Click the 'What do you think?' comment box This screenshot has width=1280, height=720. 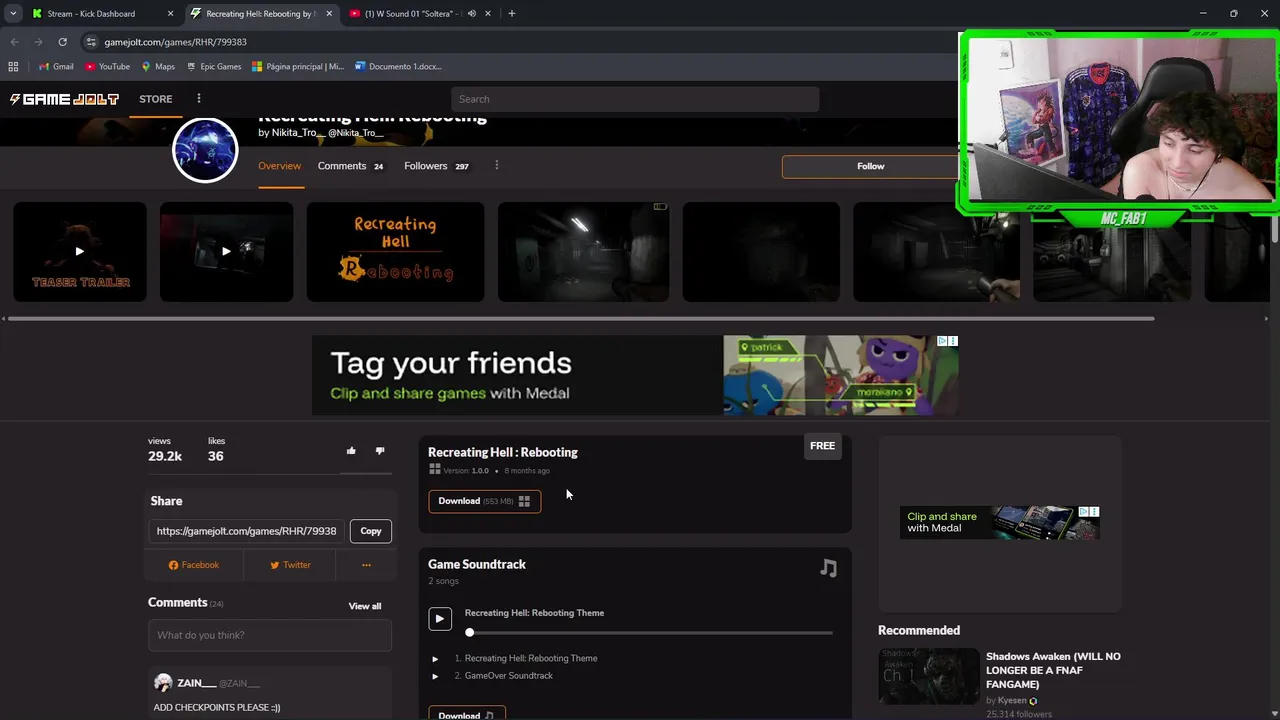270,635
